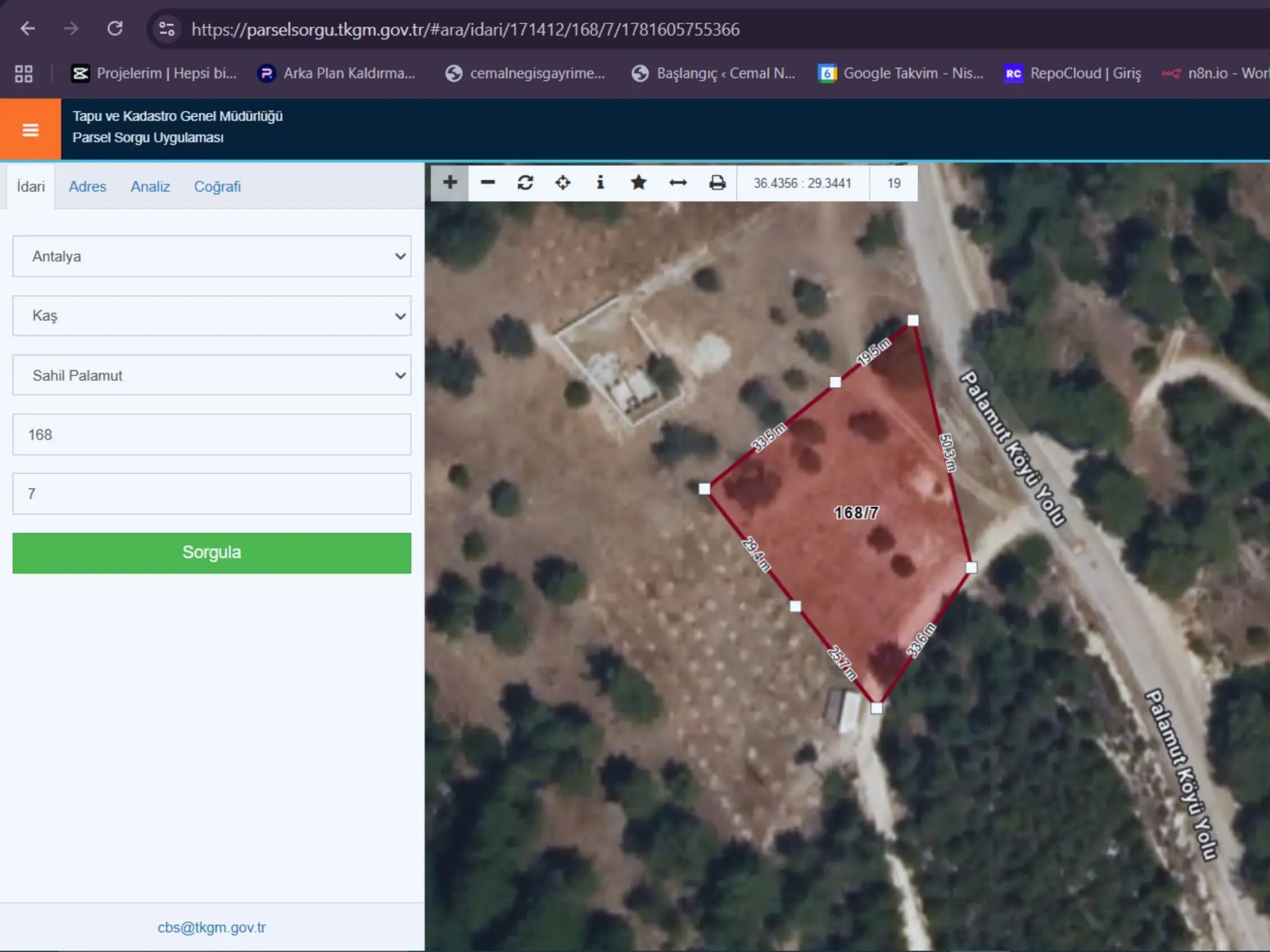Expand the Antalya province dropdown
Screen dimensions: 1270x952
click(212, 256)
